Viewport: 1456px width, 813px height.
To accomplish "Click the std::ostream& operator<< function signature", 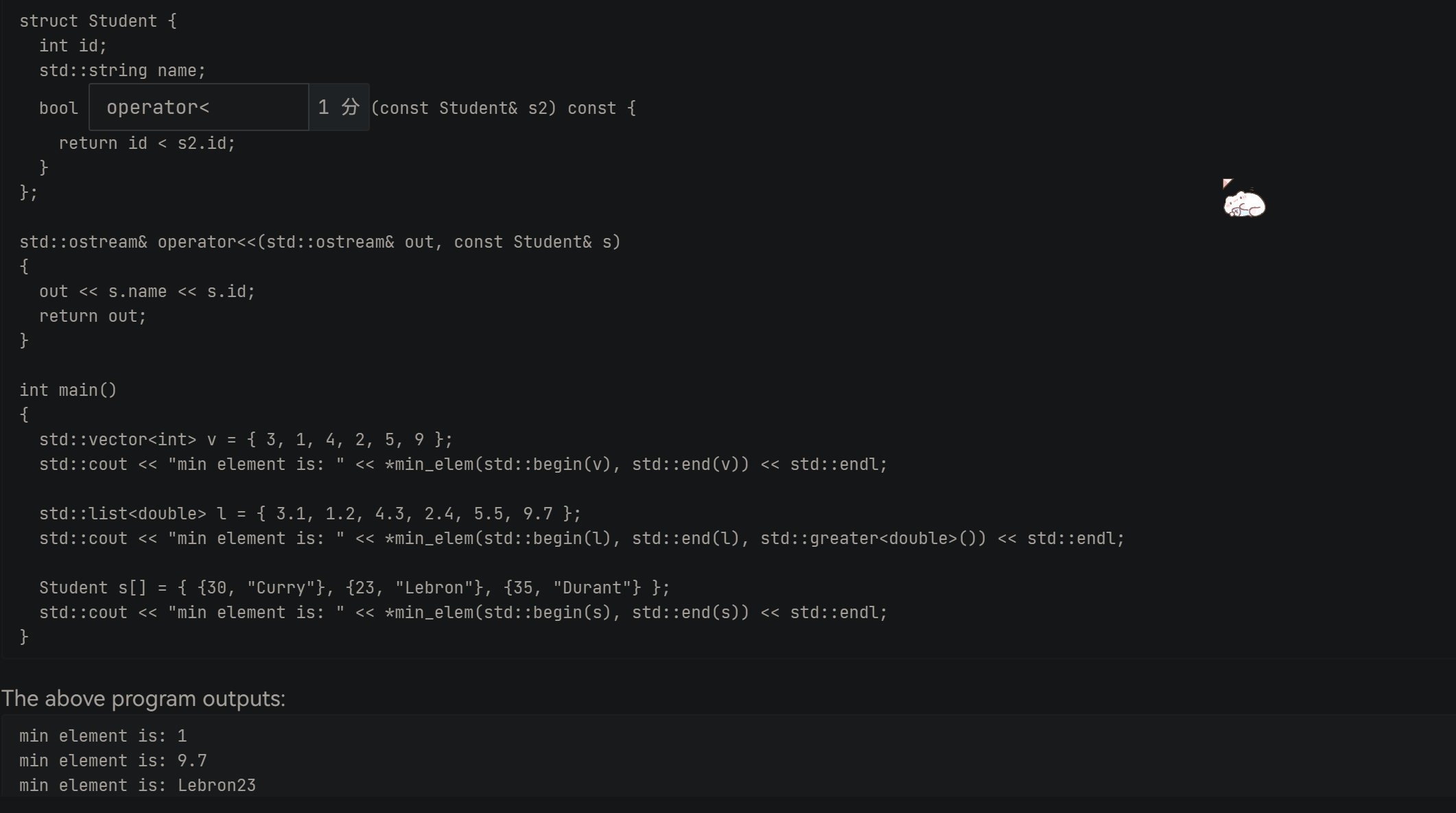I will click(x=320, y=242).
